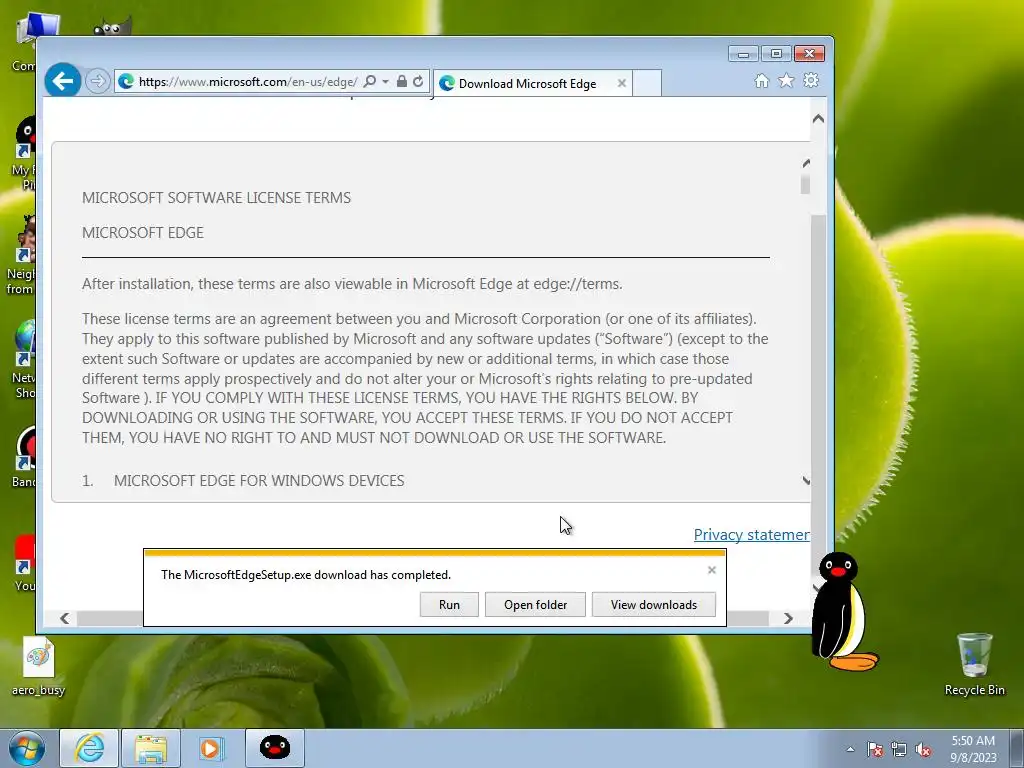The height and width of the screenshot is (768, 1024).
Task: Dismiss the download notification bar
Action: pyautogui.click(x=712, y=570)
